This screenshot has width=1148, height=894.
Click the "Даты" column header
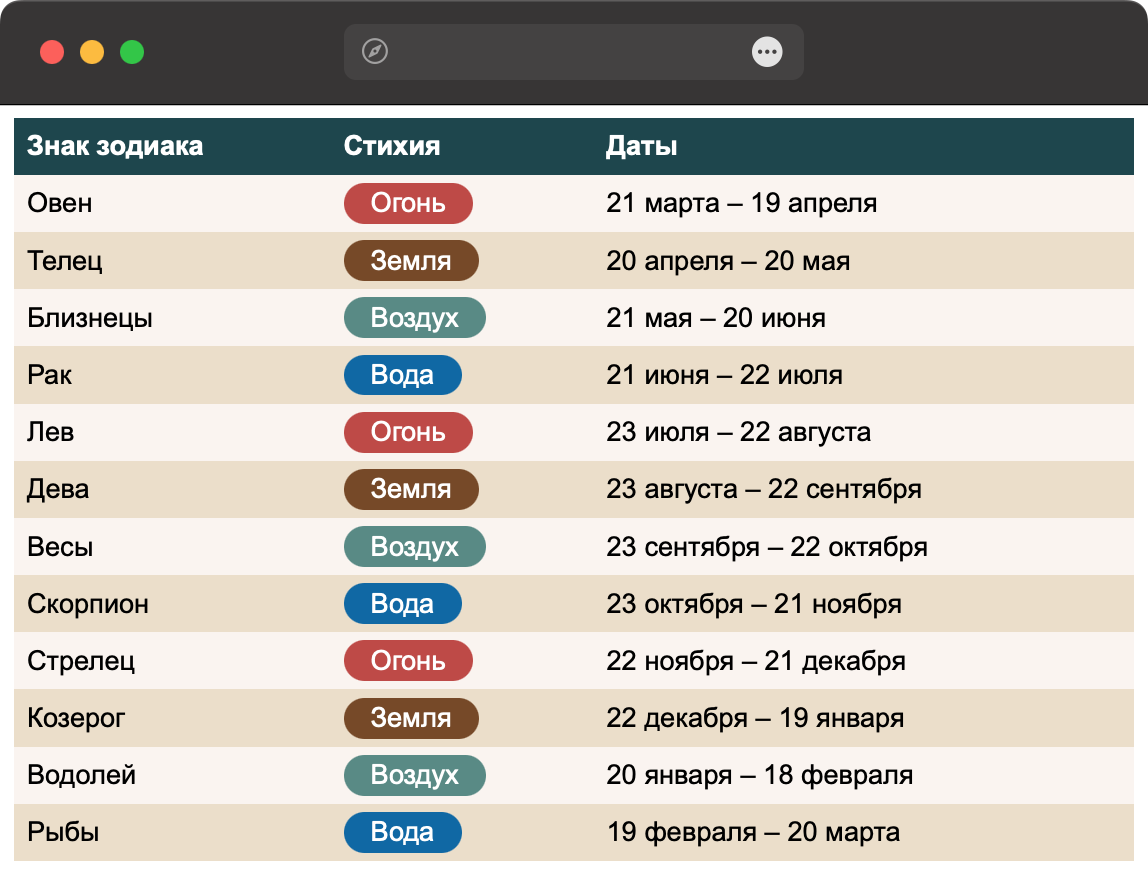point(642,146)
